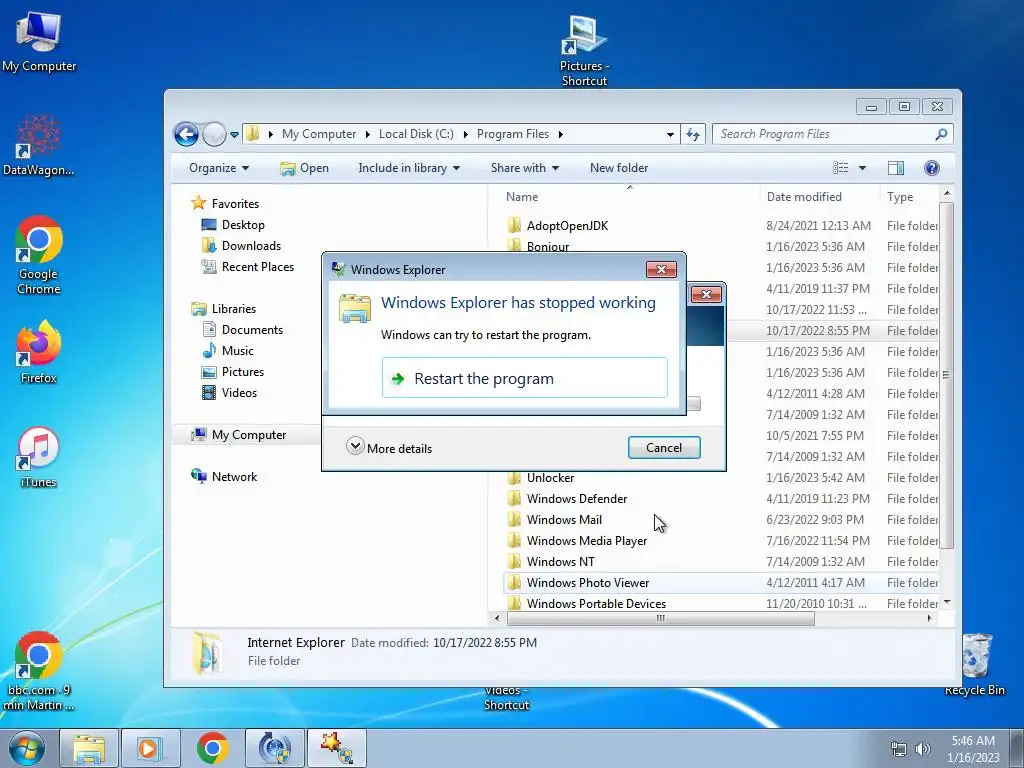Open iTunes desktop shortcut
Screen dimensions: 1024x768
coord(39,457)
